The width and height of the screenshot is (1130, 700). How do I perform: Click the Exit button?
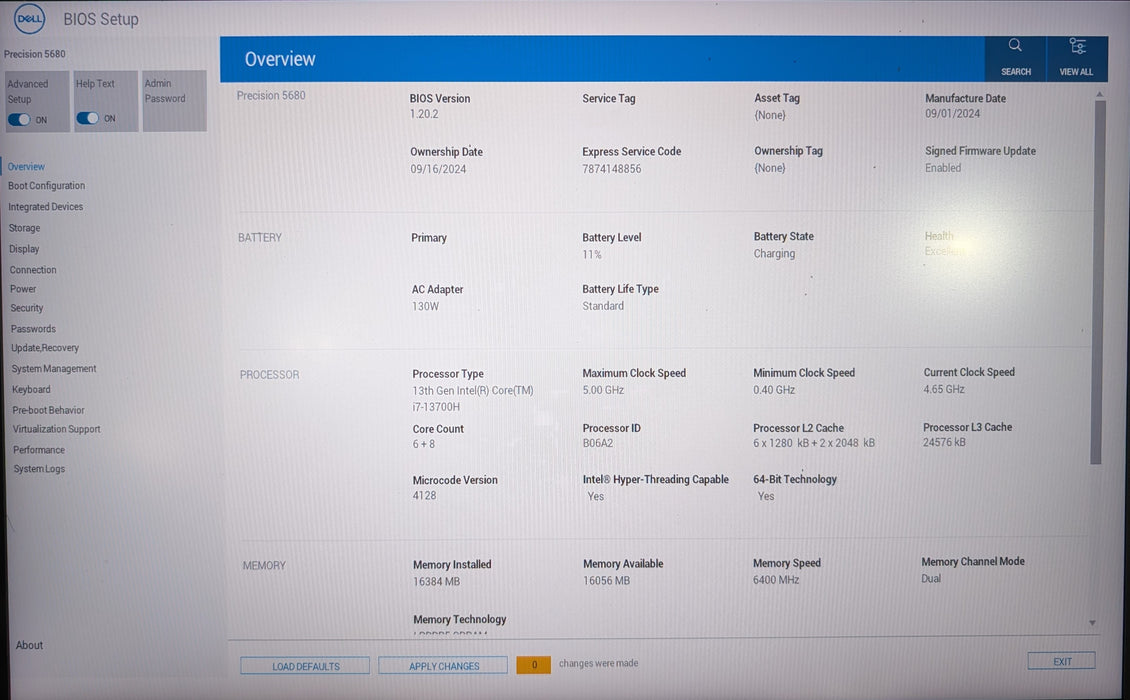[x=1062, y=661]
